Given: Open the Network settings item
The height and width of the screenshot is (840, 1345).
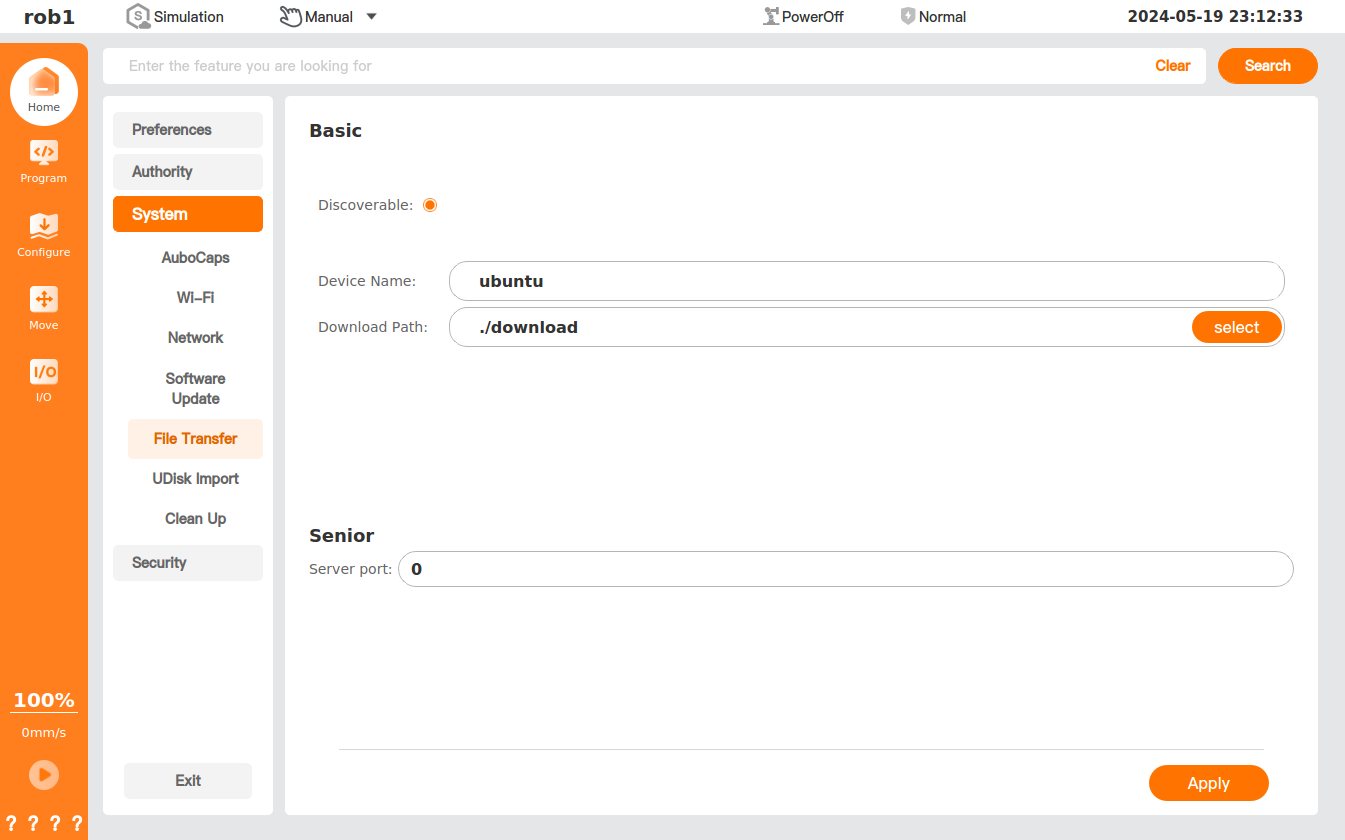Looking at the screenshot, I should 195,338.
